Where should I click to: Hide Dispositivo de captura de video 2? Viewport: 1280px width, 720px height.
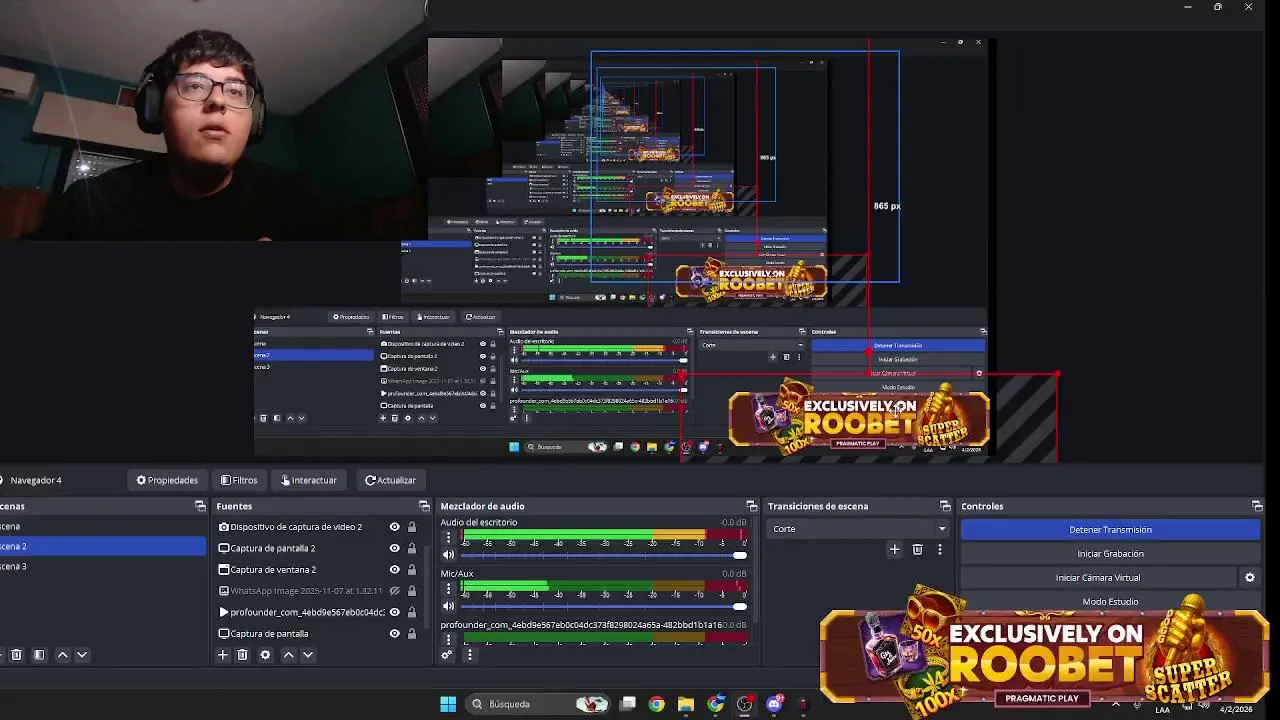coord(394,527)
